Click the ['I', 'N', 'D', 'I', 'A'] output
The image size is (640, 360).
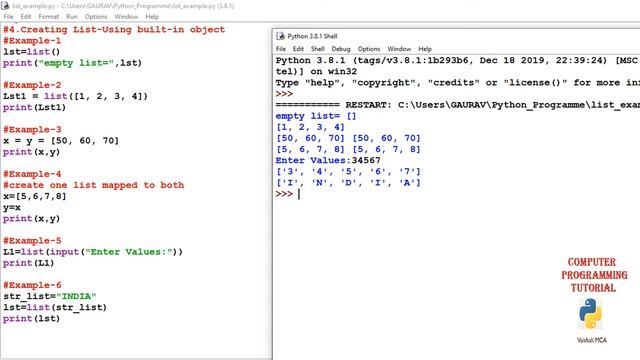click(348, 183)
